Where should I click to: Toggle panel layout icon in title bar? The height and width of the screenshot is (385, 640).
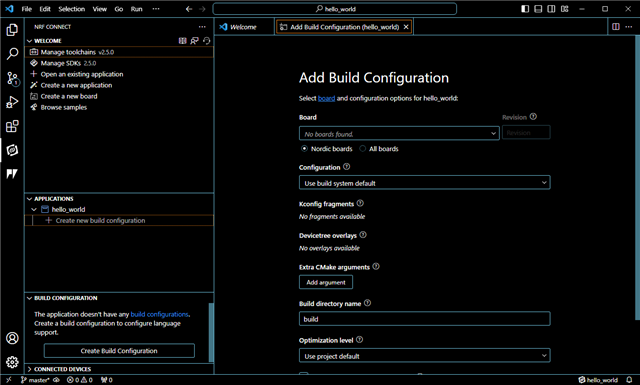(538, 9)
